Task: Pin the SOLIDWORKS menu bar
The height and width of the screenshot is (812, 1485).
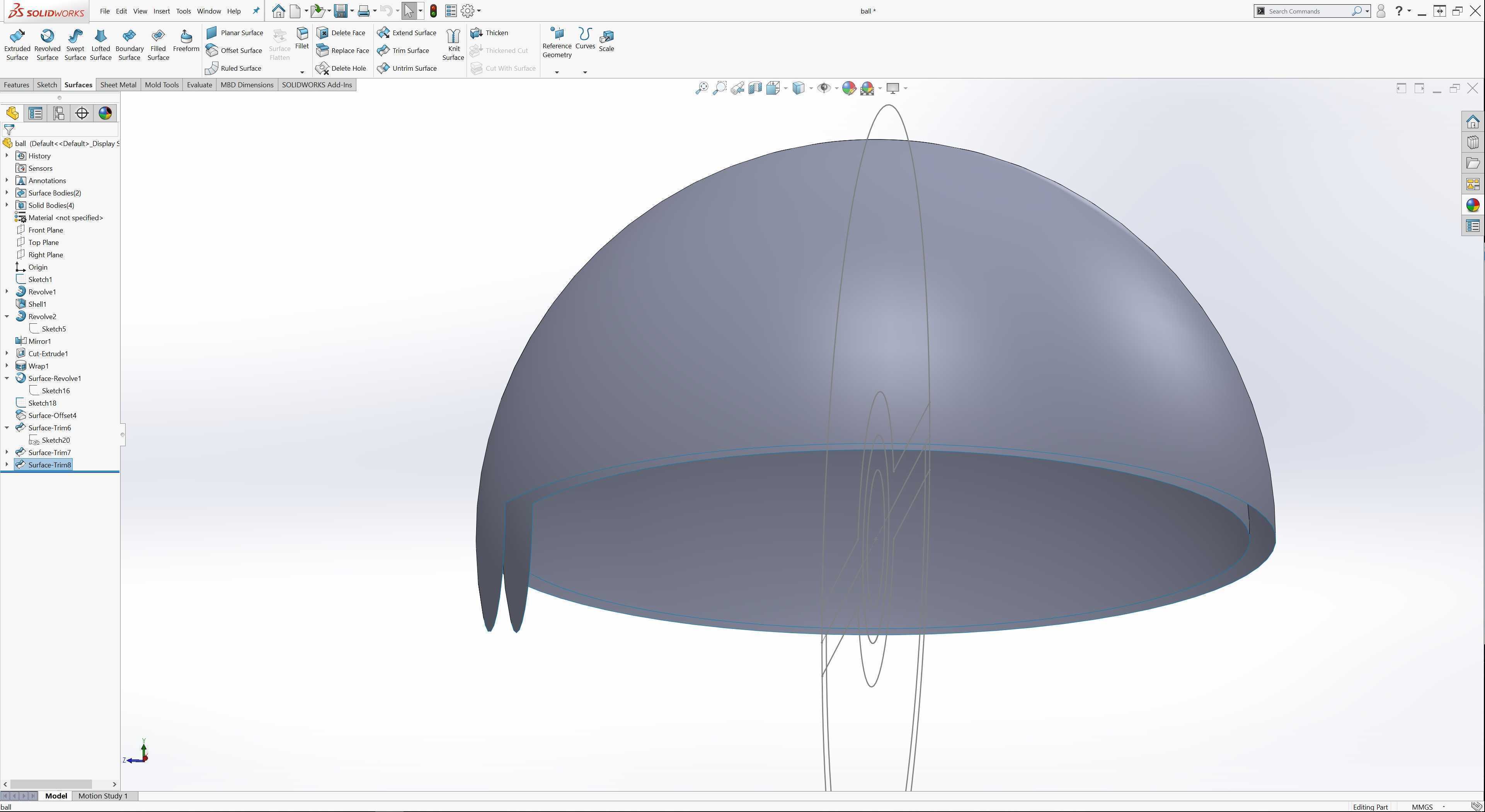Action: (257, 11)
